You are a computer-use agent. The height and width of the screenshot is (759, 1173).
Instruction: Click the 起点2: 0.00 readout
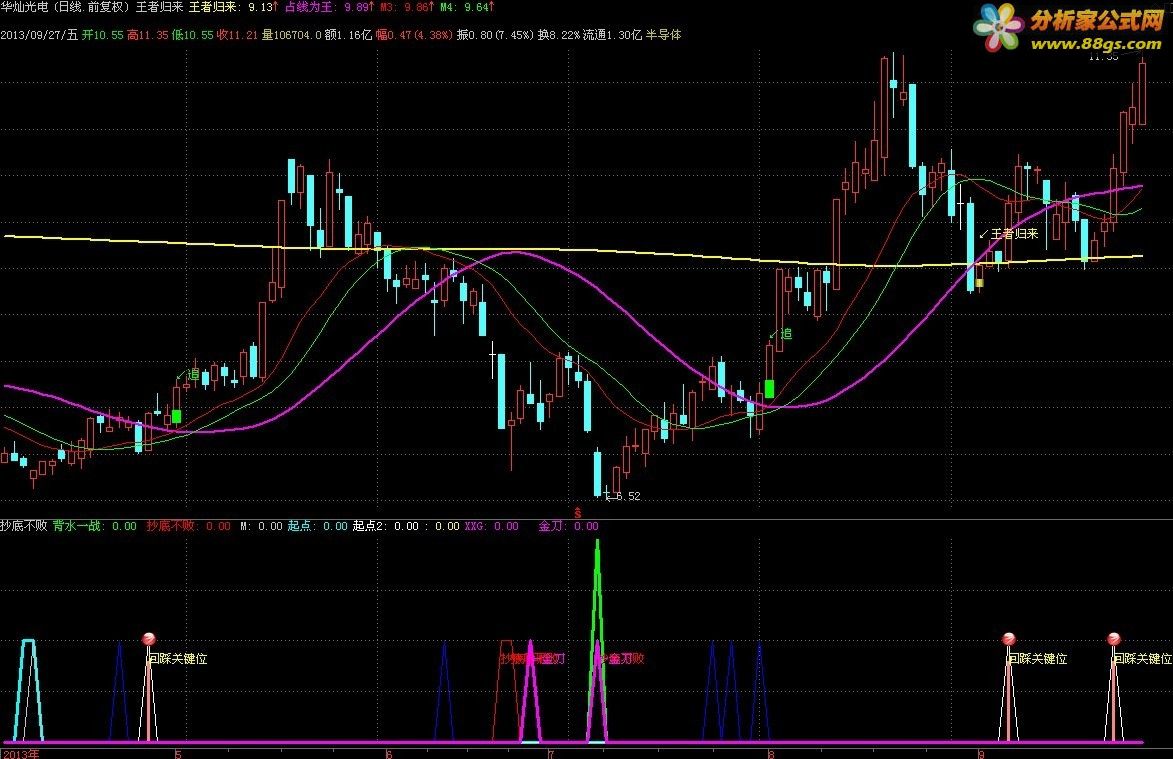tap(385, 526)
